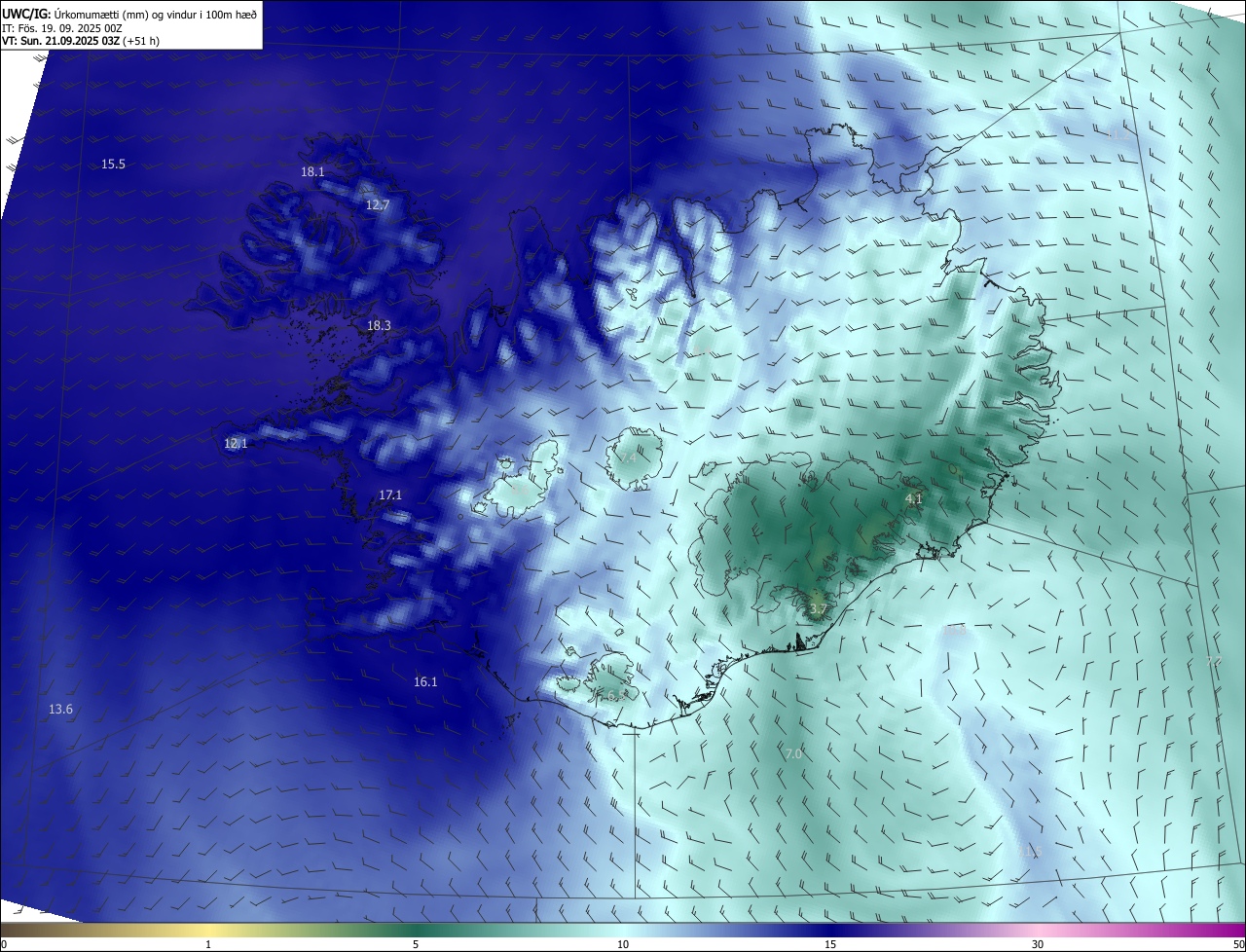Click the 1 tick on color scale

point(208,944)
